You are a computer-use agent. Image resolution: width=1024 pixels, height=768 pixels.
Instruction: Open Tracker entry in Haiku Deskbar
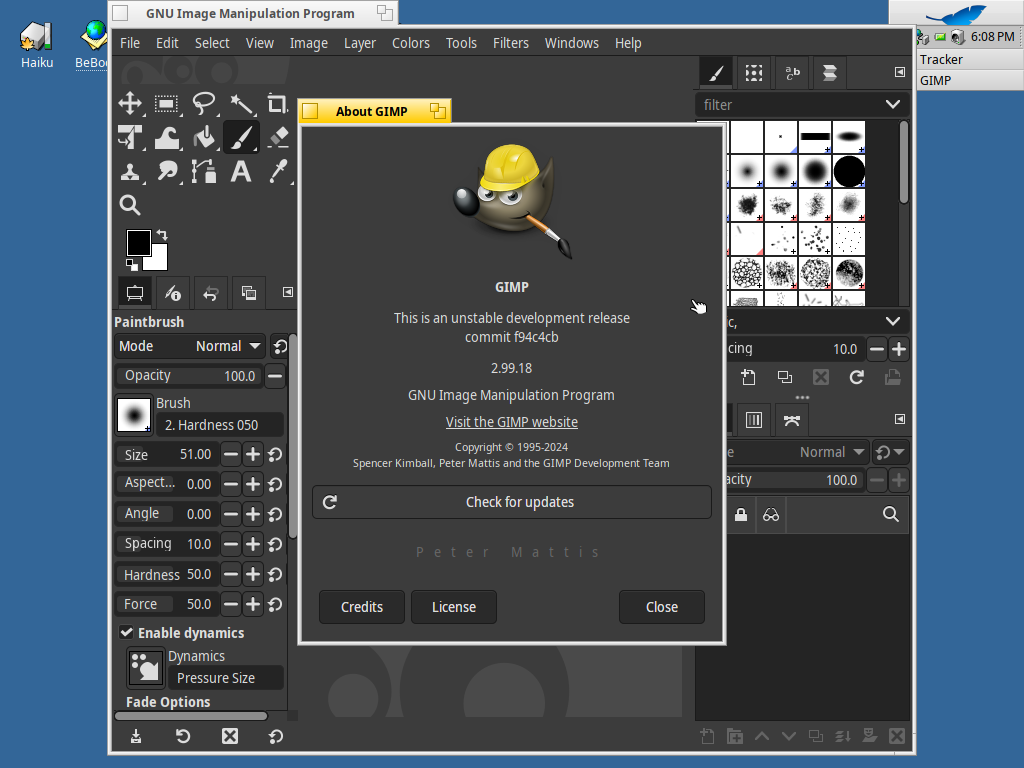(x=969, y=59)
